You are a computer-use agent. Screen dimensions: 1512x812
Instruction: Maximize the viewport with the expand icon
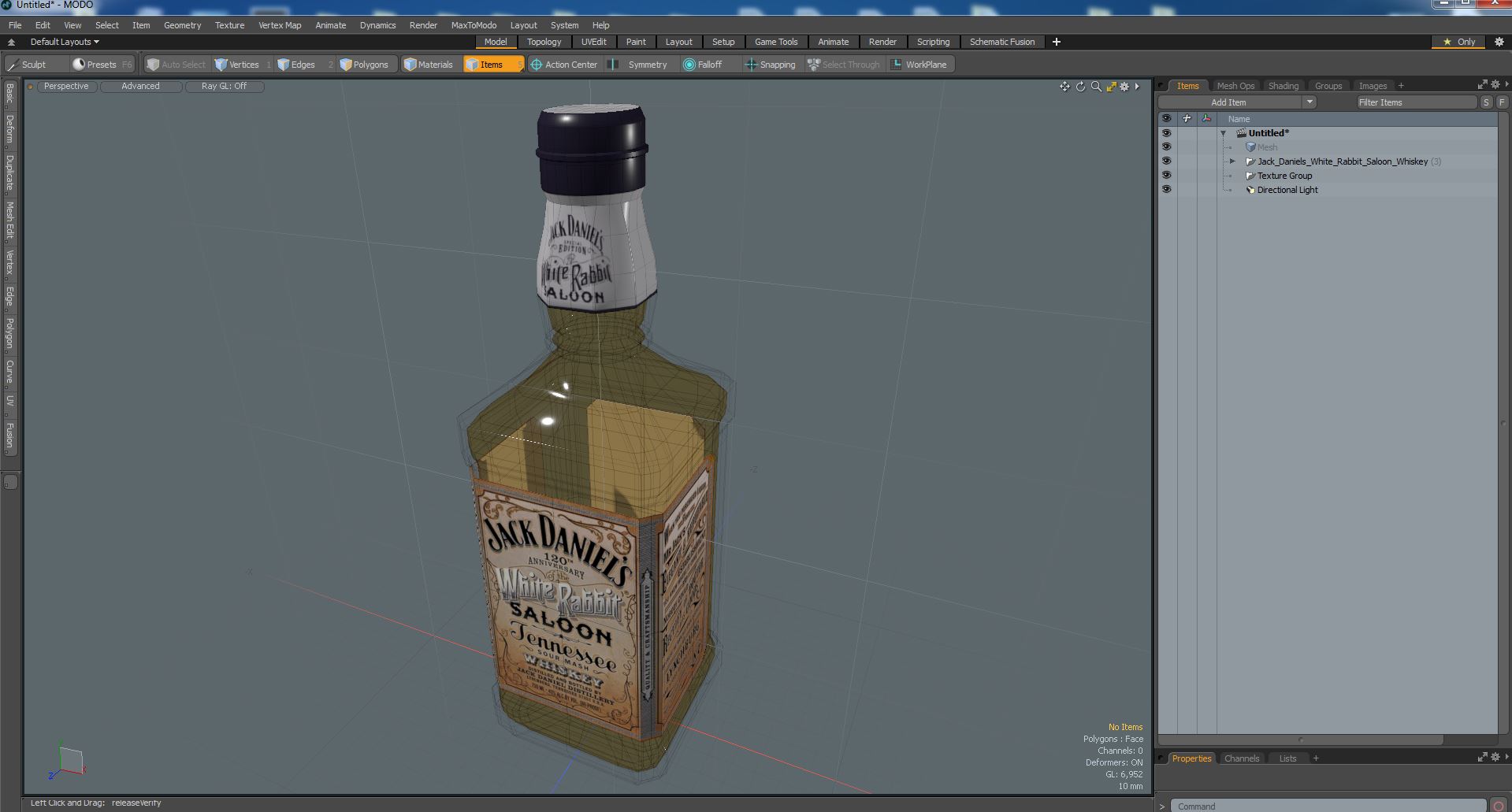click(1111, 87)
